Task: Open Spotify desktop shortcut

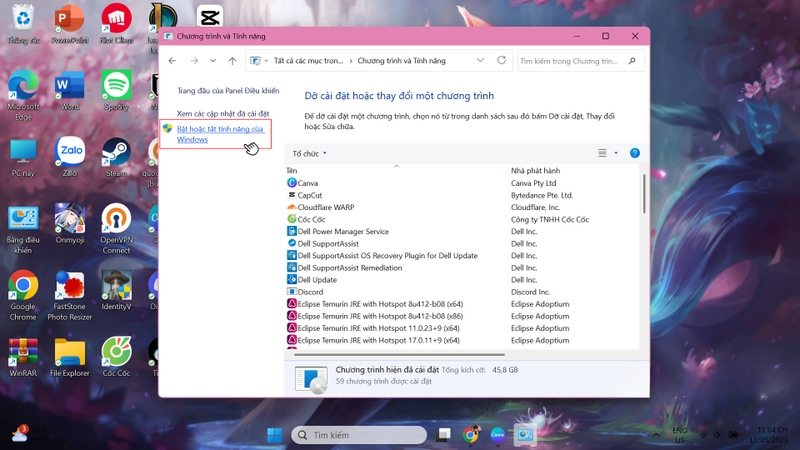Action: click(116, 90)
